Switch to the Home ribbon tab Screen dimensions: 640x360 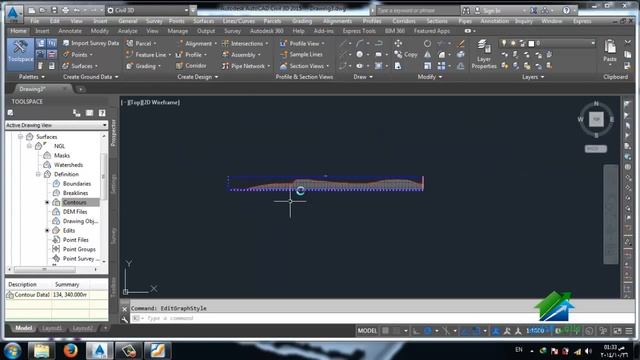(18, 31)
